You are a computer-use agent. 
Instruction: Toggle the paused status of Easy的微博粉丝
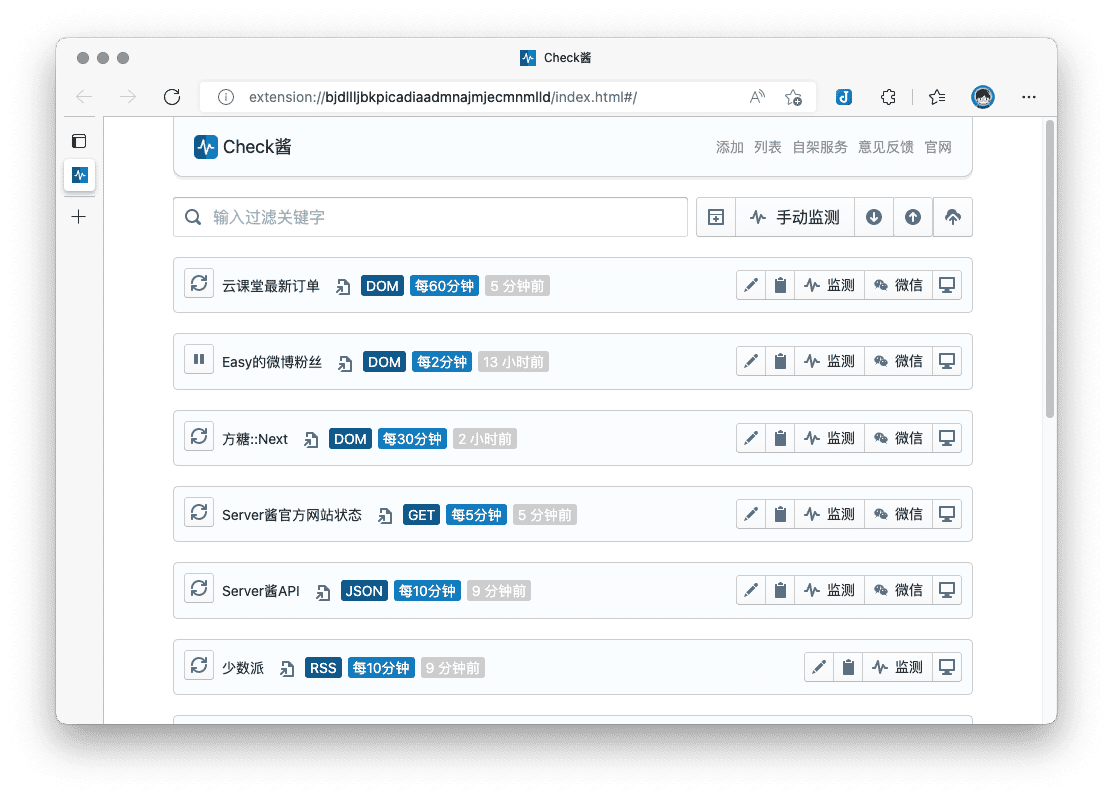point(199,359)
